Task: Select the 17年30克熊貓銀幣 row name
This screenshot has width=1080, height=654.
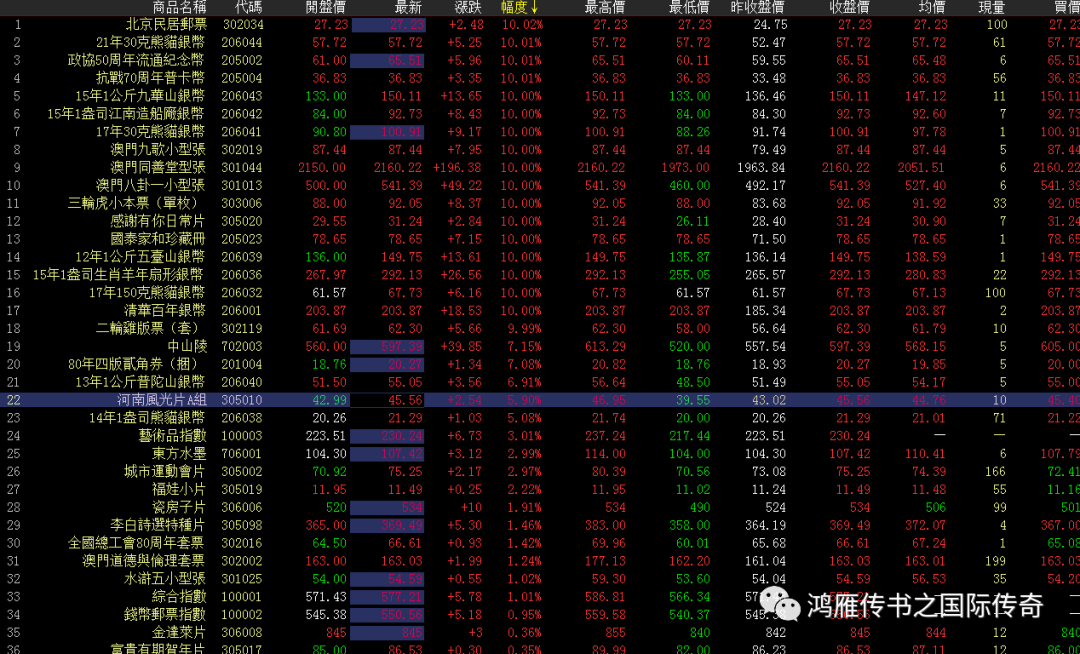Action: point(151,131)
